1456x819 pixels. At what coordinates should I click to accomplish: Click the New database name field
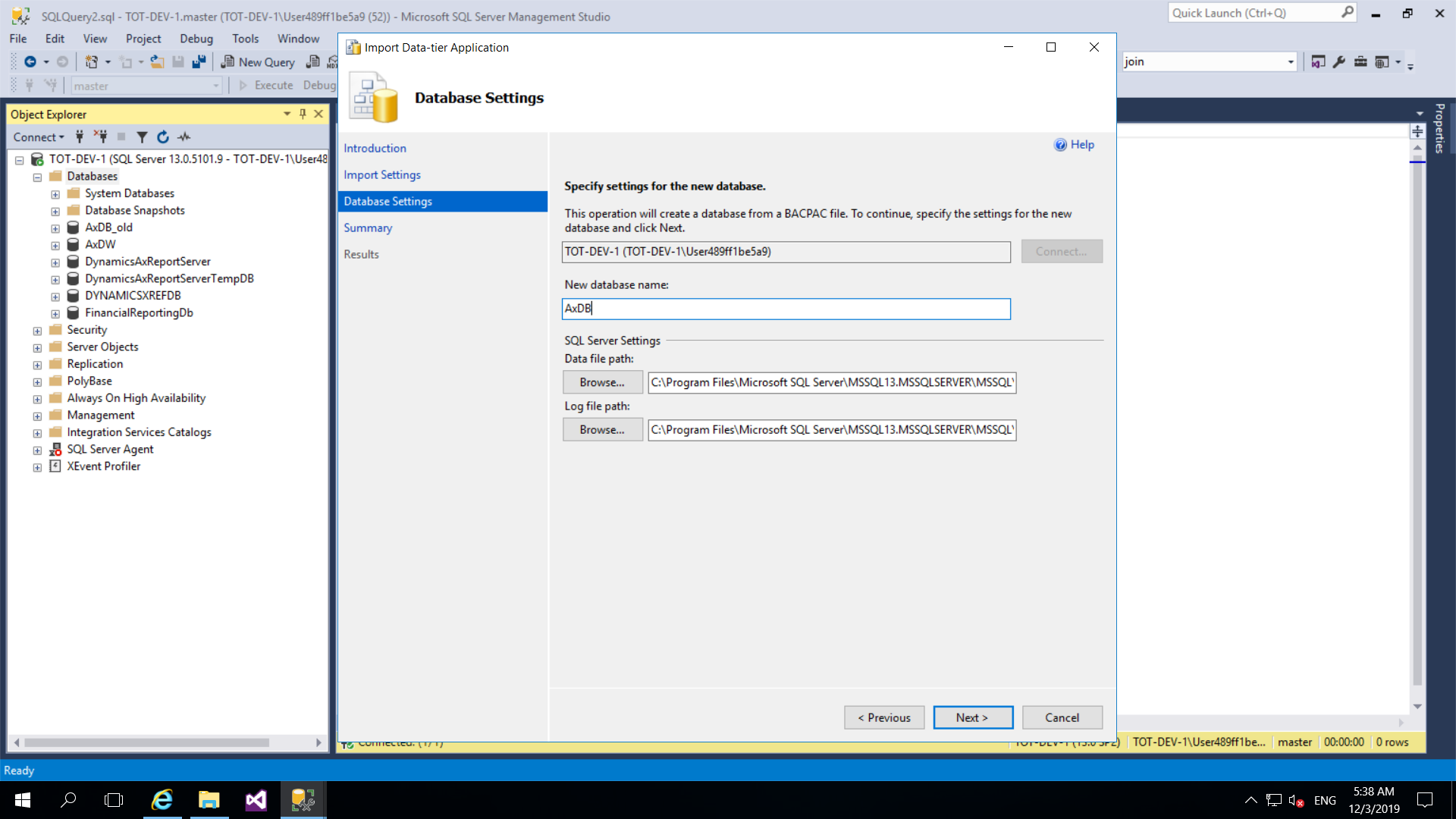[786, 309]
